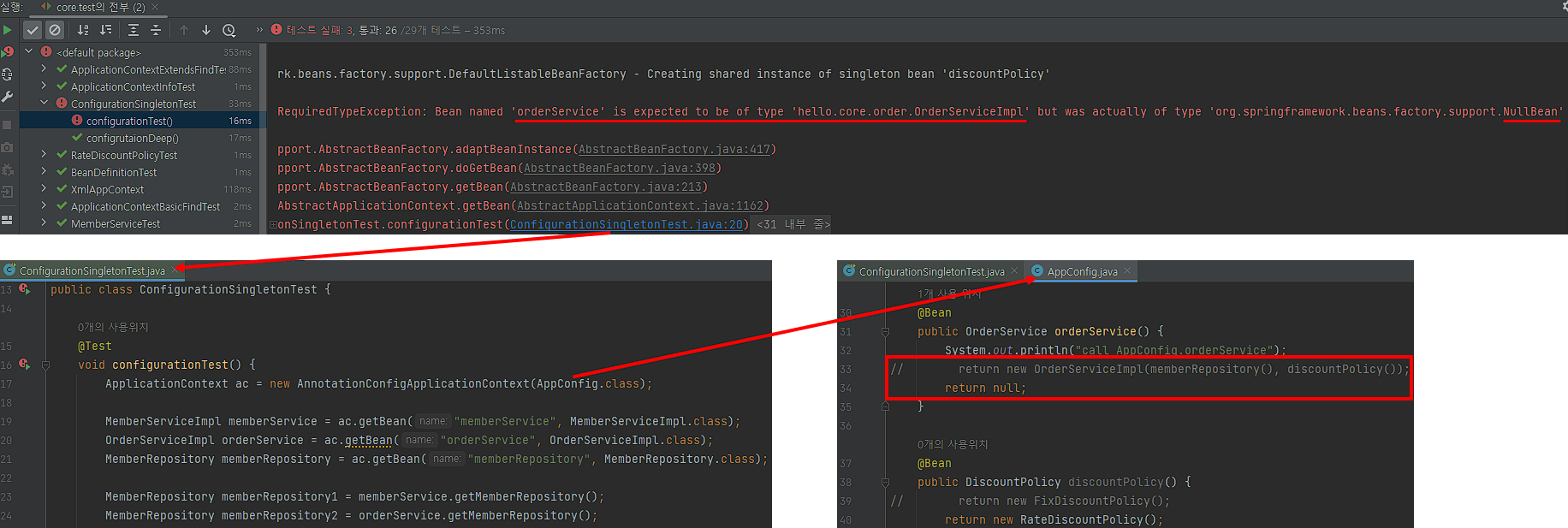Sort tests alphabetically

(83, 30)
